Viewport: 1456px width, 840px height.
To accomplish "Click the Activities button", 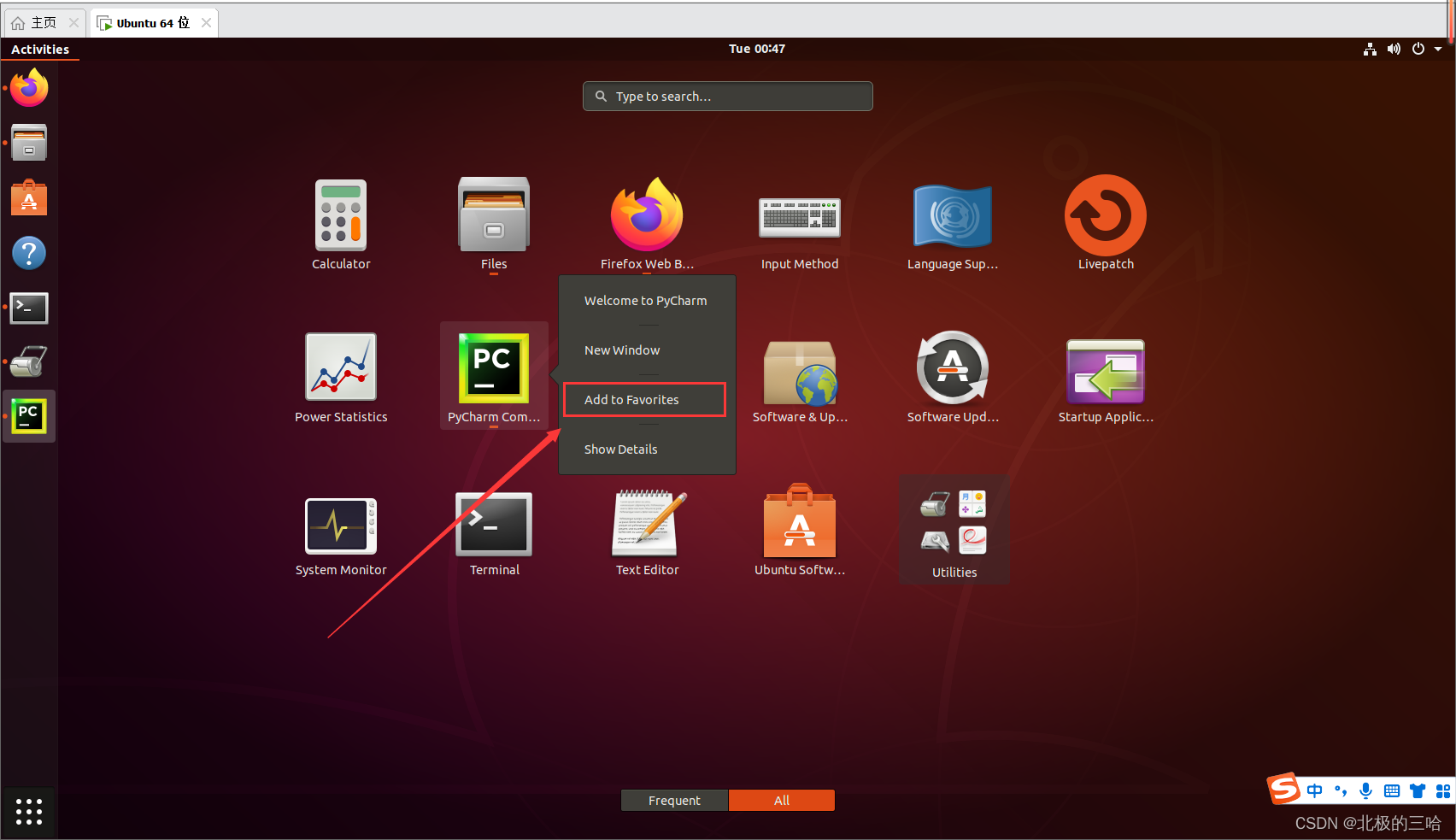I will click(x=40, y=49).
